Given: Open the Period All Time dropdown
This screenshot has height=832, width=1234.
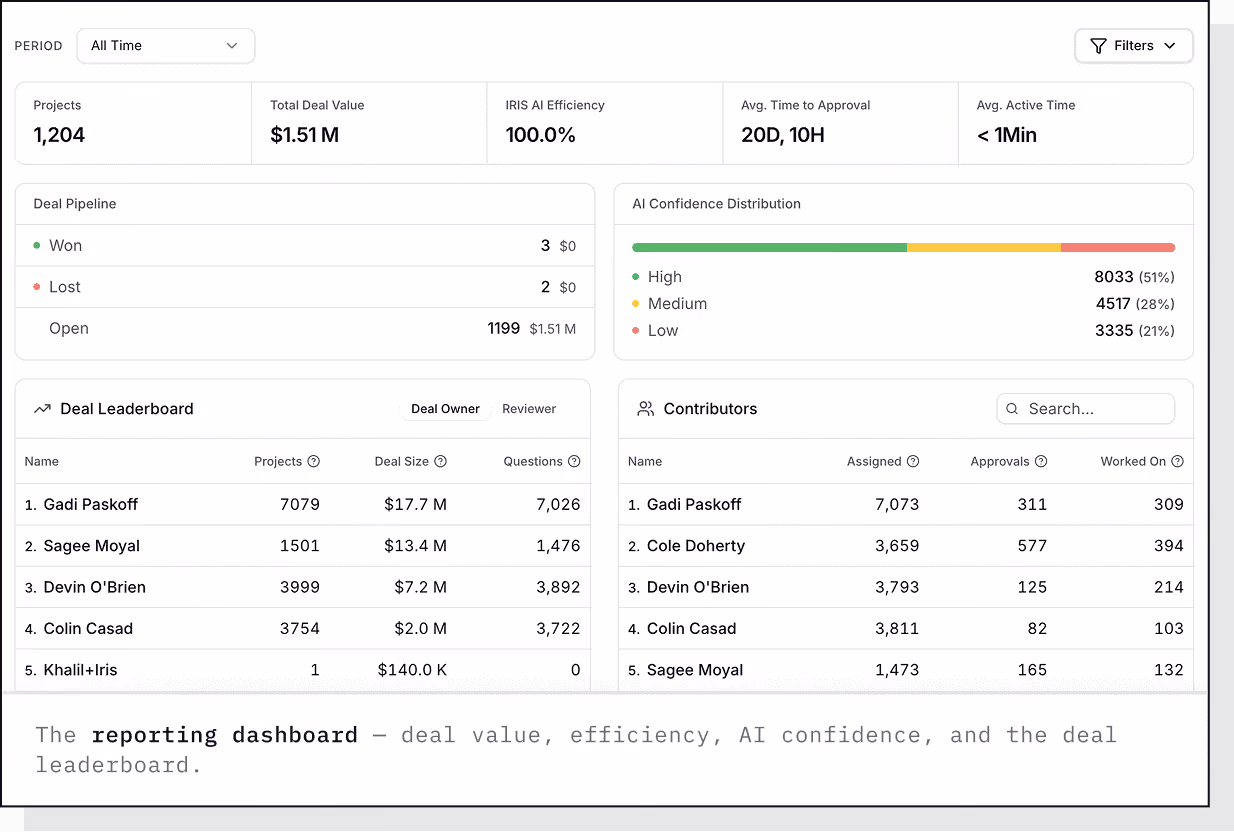Looking at the screenshot, I should coord(166,46).
